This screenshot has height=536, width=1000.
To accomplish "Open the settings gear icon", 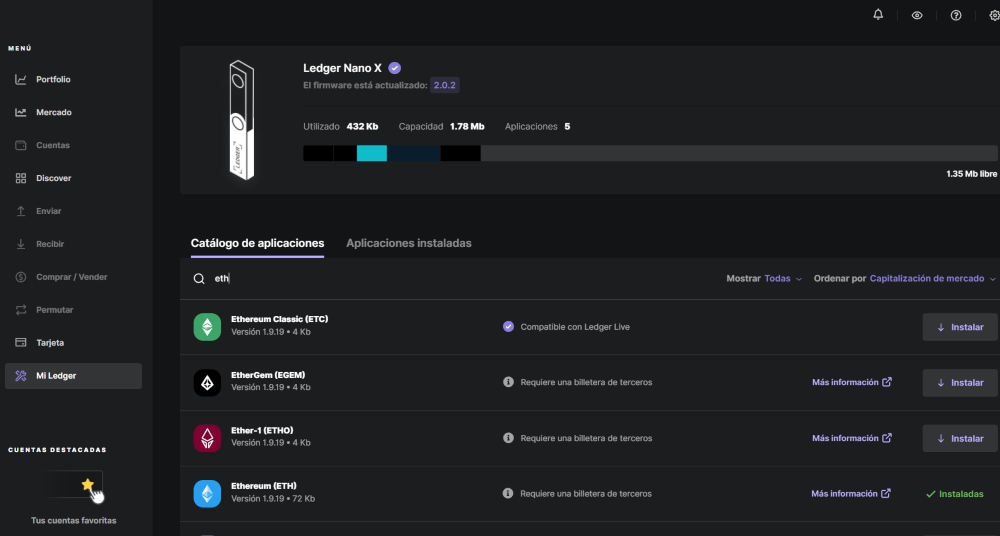I will pyautogui.click(x=993, y=15).
